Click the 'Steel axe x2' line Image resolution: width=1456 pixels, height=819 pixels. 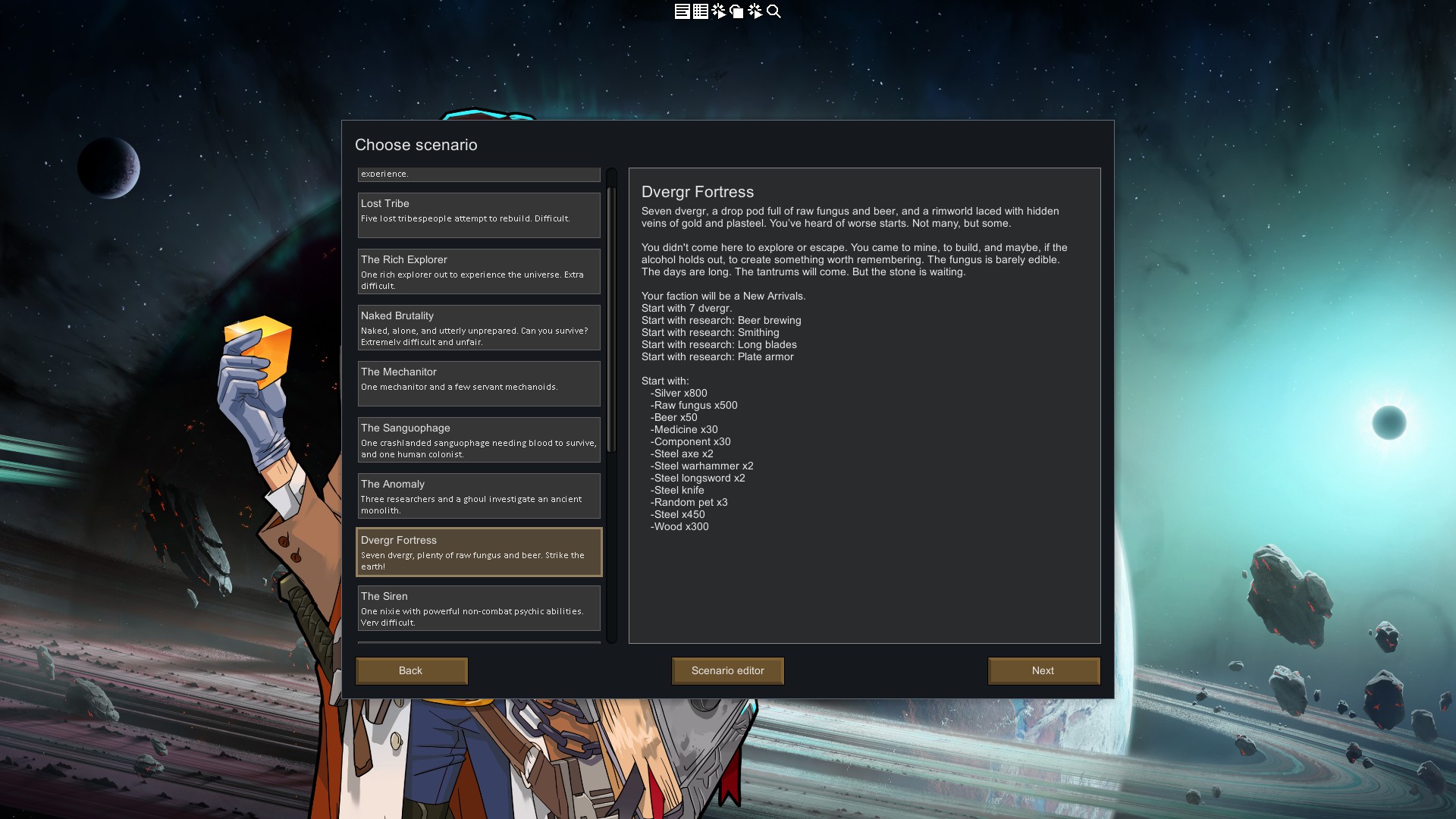(x=682, y=453)
